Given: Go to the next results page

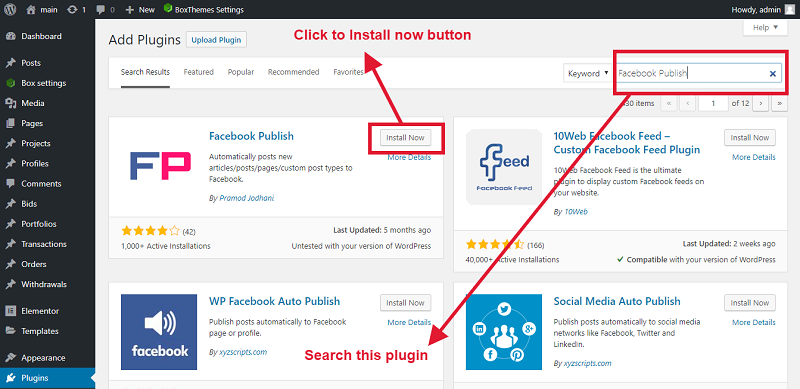Looking at the screenshot, I should pyautogui.click(x=761, y=103).
